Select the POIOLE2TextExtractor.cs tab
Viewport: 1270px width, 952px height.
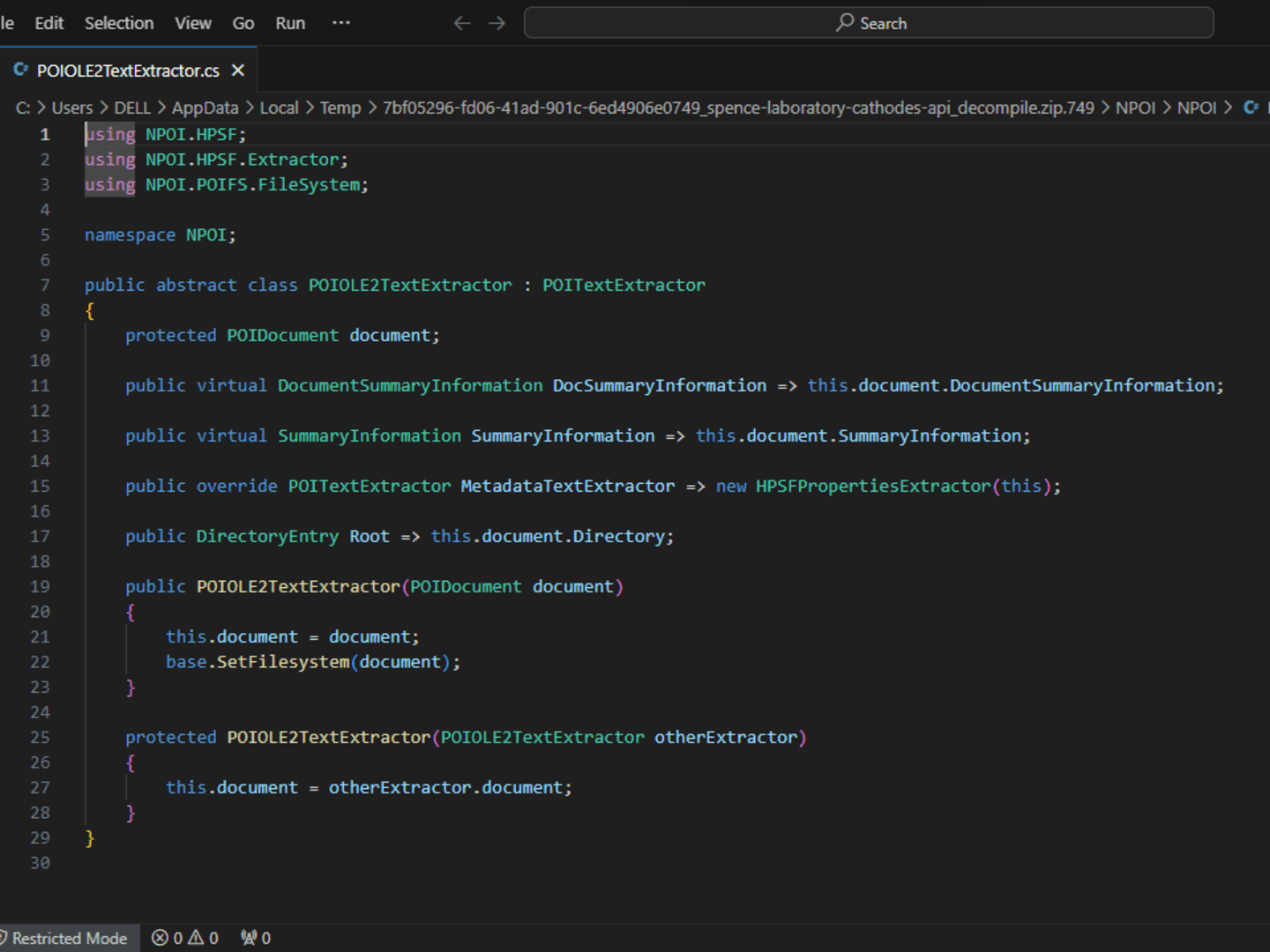click(x=128, y=71)
